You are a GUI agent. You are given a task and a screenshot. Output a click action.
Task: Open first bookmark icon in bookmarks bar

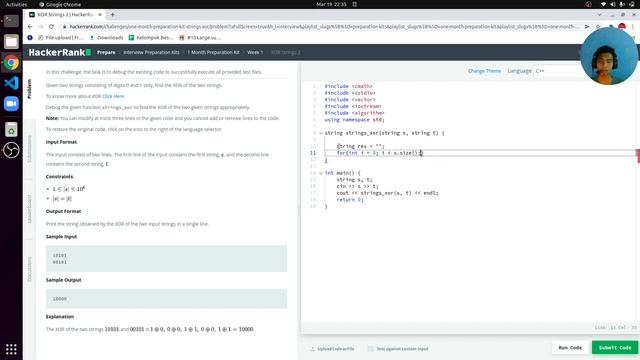(x=30, y=38)
